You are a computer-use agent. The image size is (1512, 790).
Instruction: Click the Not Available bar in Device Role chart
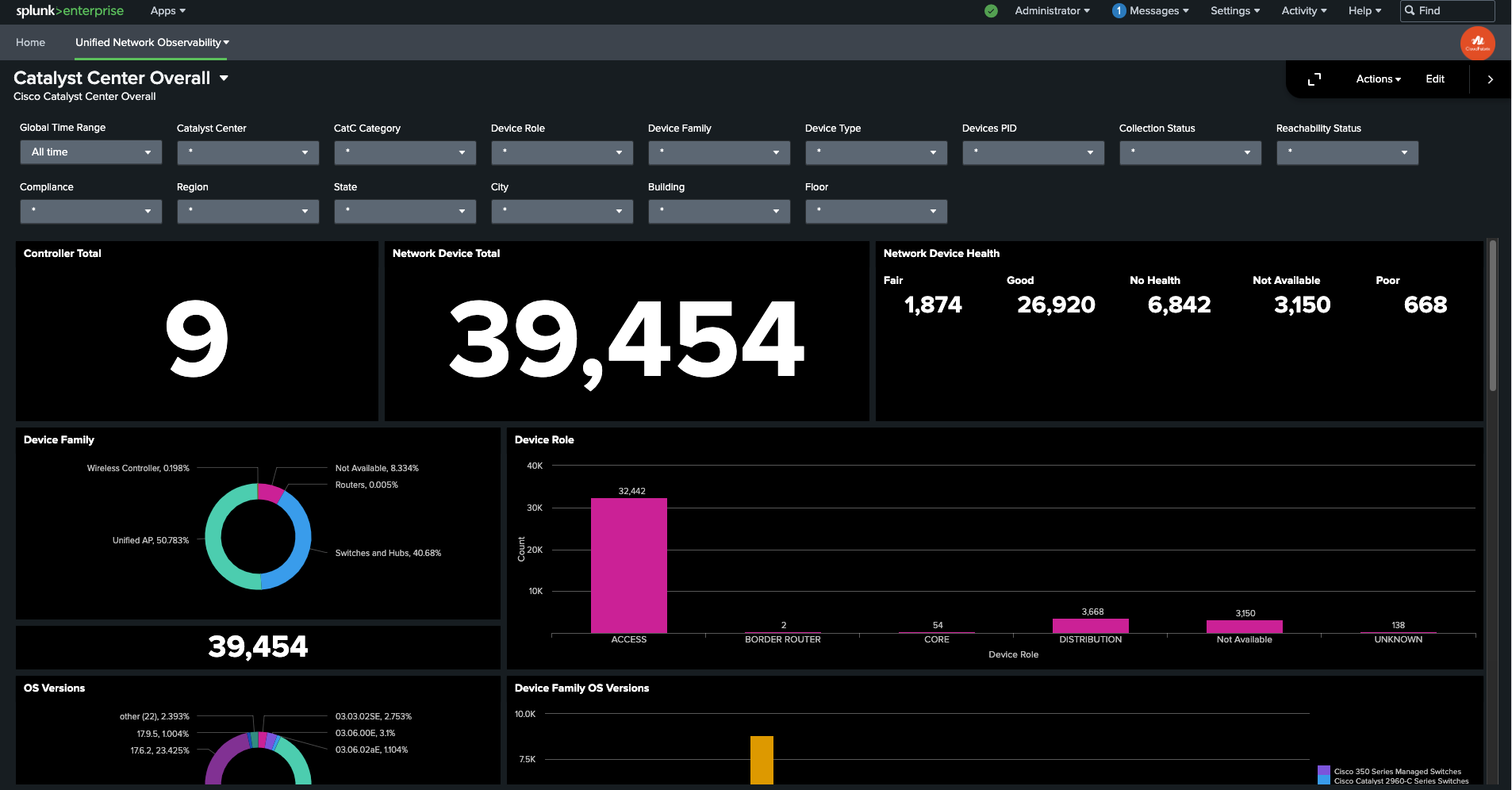pyautogui.click(x=1245, y=627)
